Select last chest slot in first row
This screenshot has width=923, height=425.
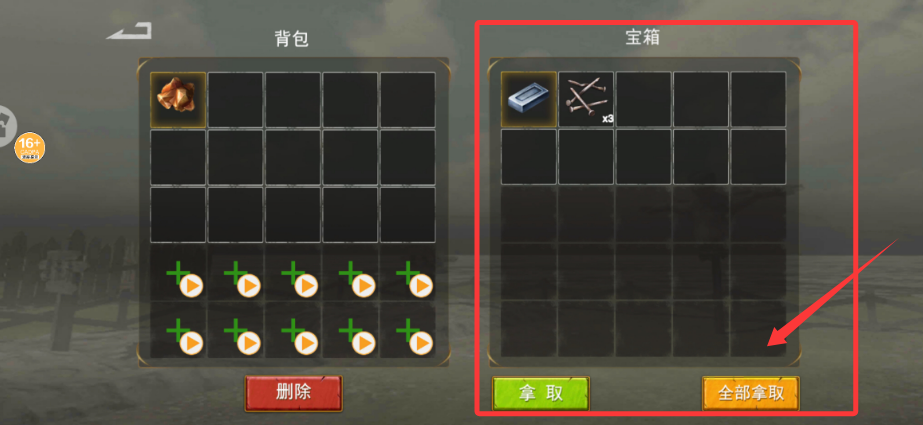758,99
